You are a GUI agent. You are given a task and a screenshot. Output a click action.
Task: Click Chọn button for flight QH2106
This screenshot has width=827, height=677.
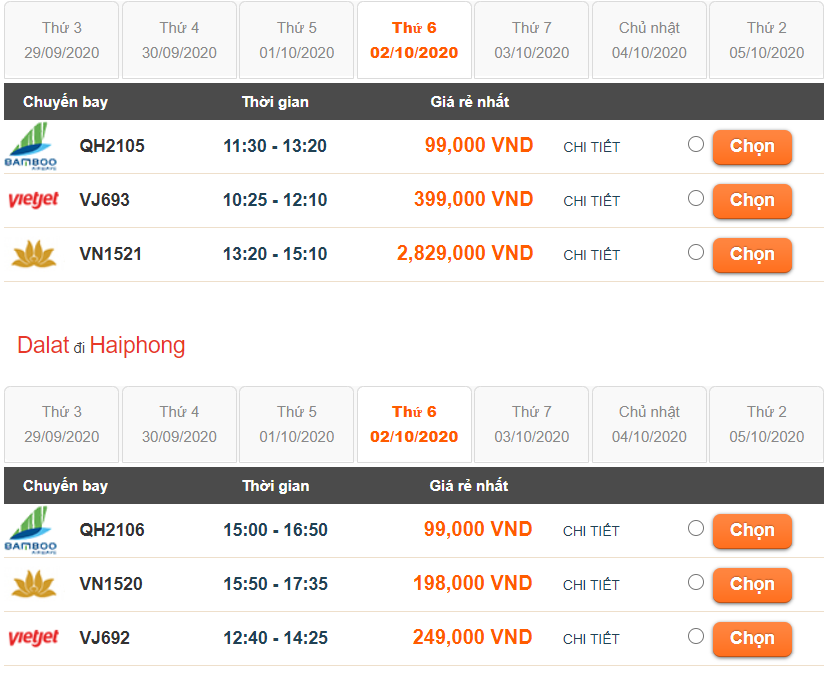click(x=752, y=531)
